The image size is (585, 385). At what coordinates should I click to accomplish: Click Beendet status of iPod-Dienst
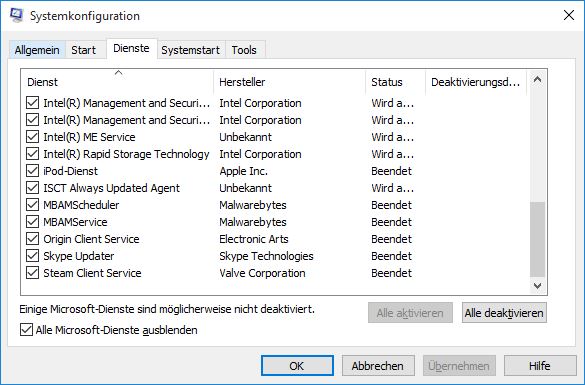click(x=391, y=171)
